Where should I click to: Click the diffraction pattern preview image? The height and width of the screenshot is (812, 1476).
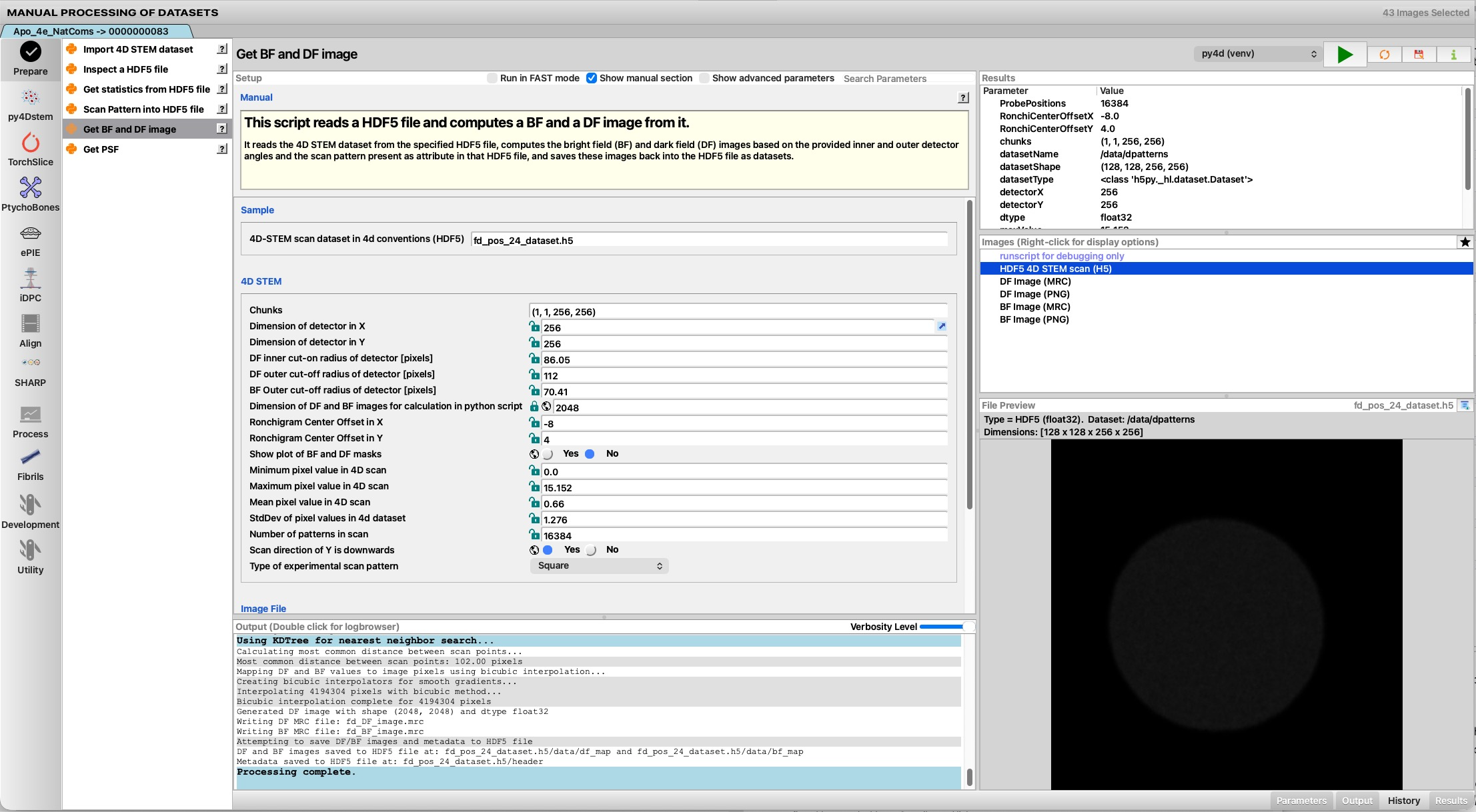point(1227,614)
